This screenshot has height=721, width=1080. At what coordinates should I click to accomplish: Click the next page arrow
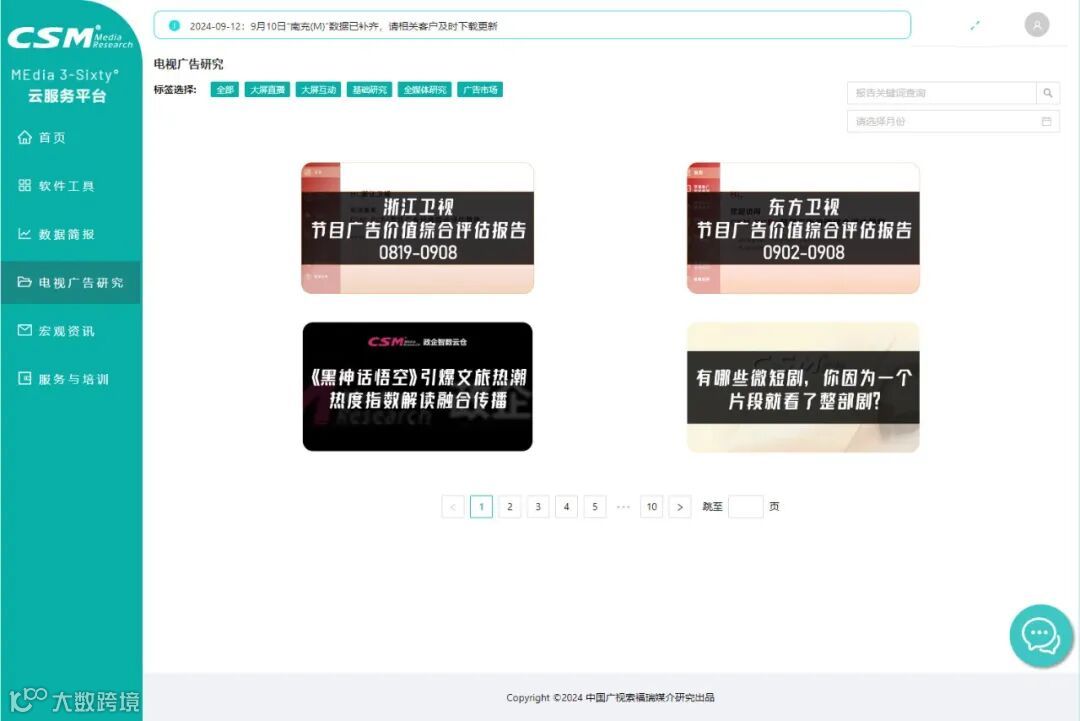(680, 507)
